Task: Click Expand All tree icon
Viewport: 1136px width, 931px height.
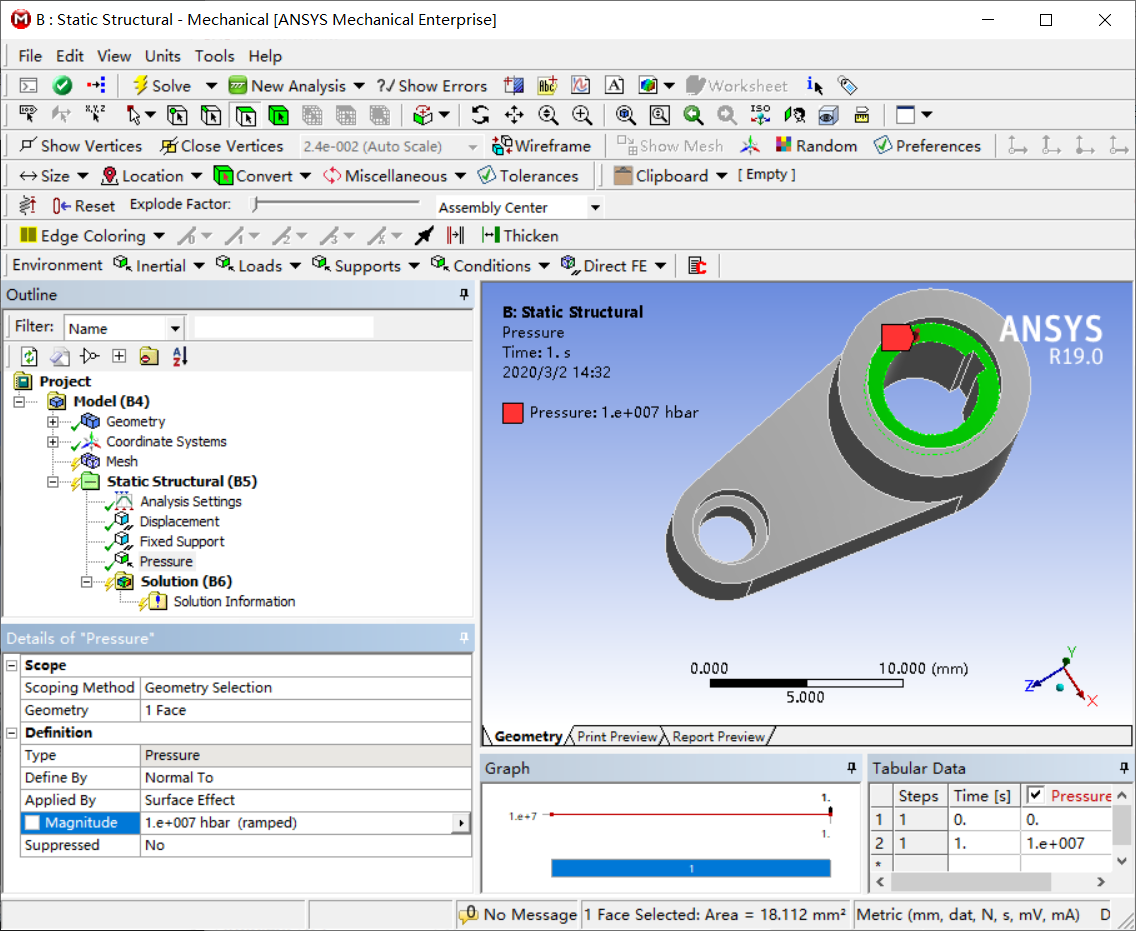Action: [x=119, y=356]
